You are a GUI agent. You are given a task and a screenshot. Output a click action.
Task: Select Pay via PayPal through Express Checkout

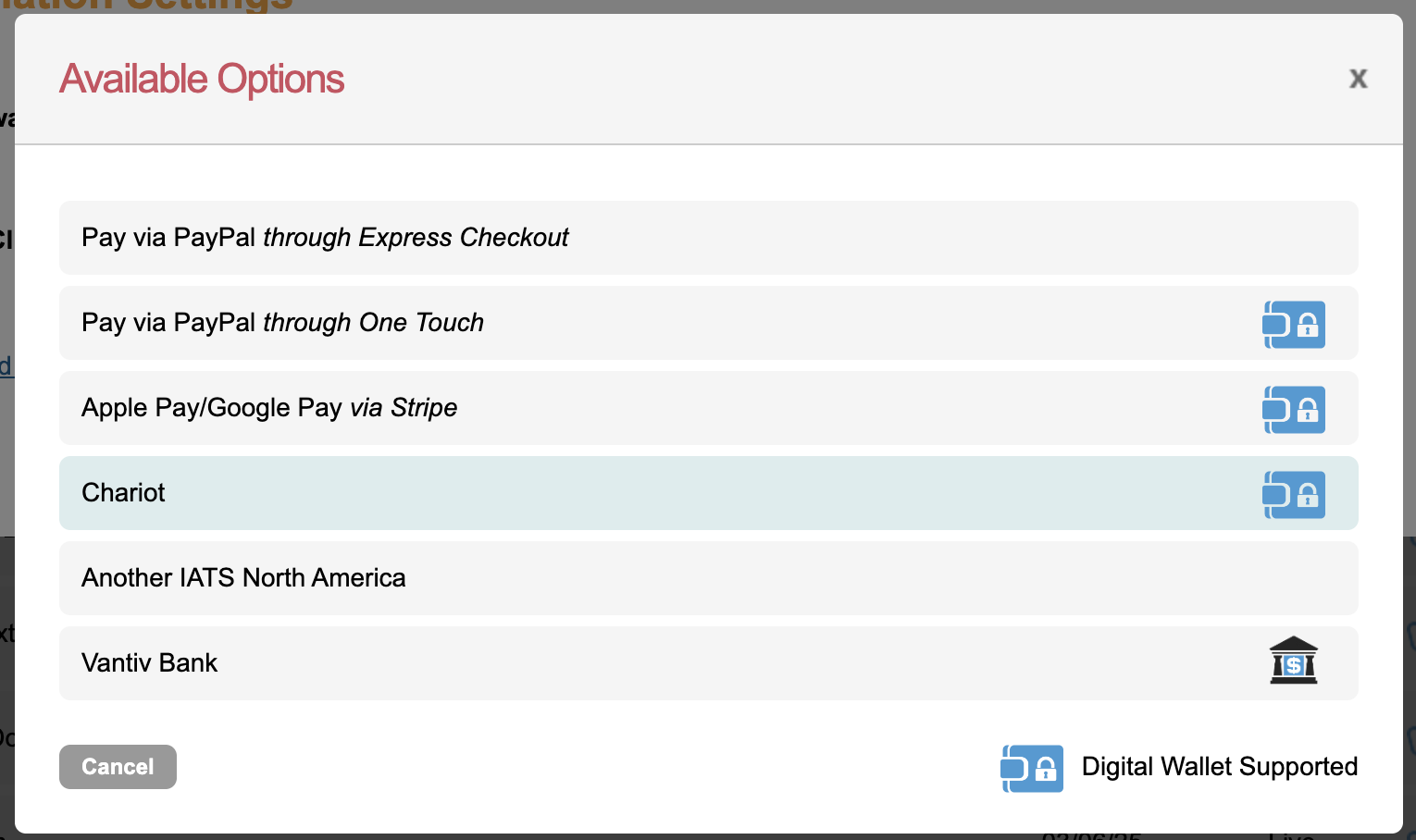pos(325,238)
